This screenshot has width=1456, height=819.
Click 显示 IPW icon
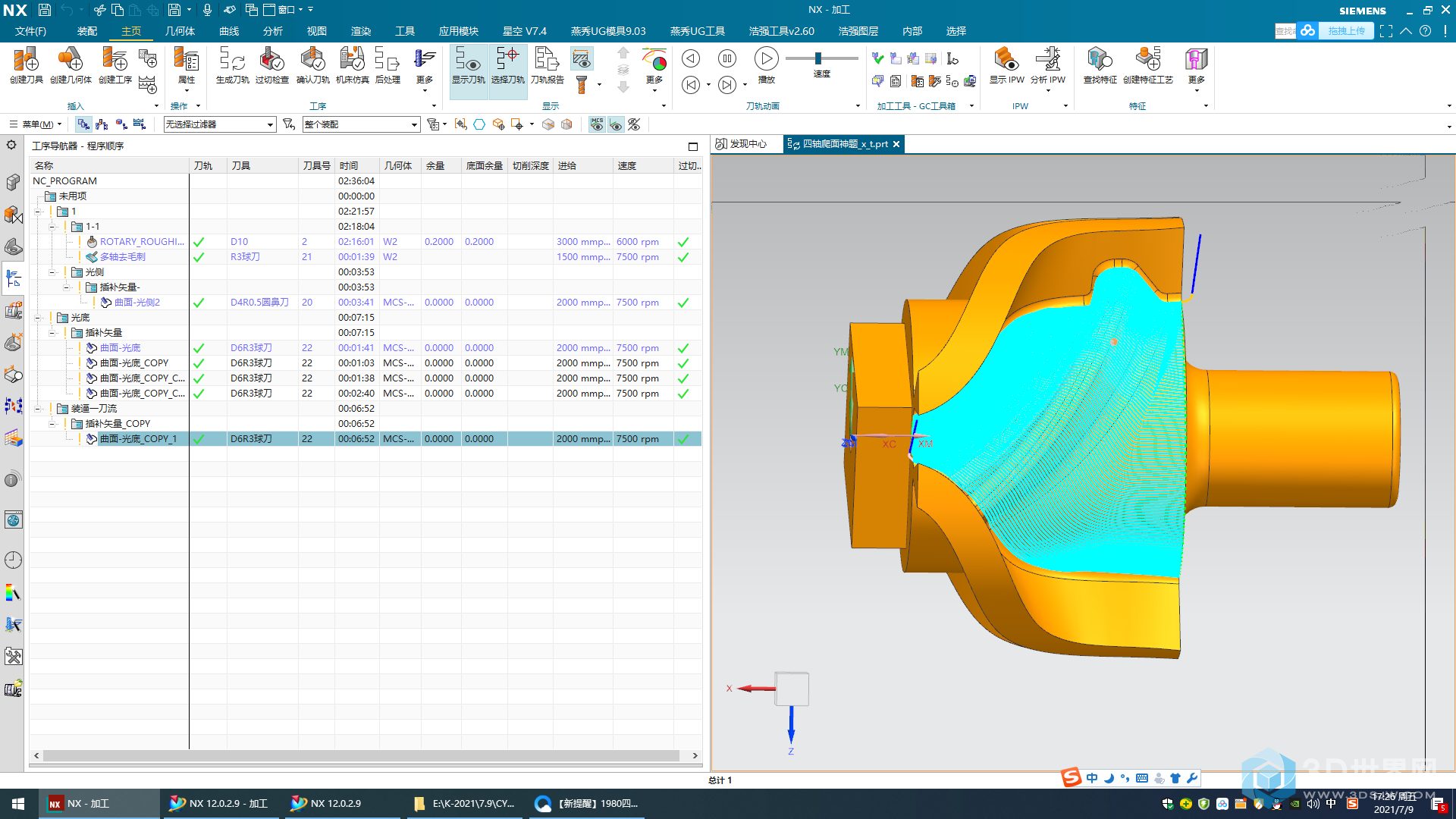(x=1006, y=65)
